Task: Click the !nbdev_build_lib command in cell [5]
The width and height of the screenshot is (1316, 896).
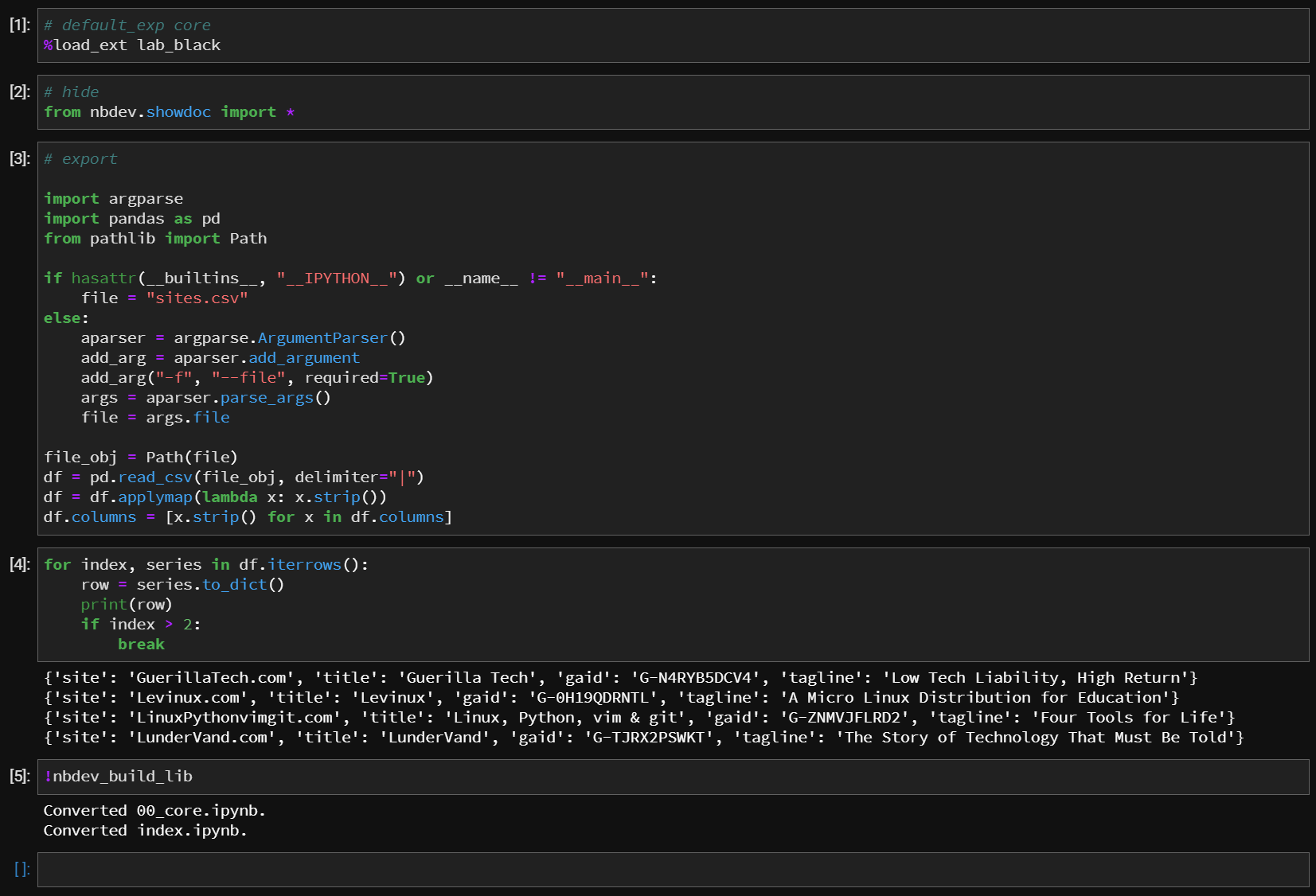Action: (x=119, y=776)
